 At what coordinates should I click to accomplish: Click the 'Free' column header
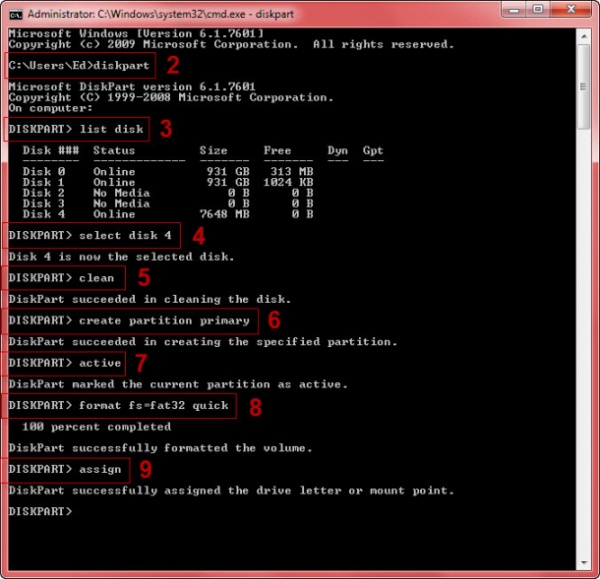click(x=277, y=150)
